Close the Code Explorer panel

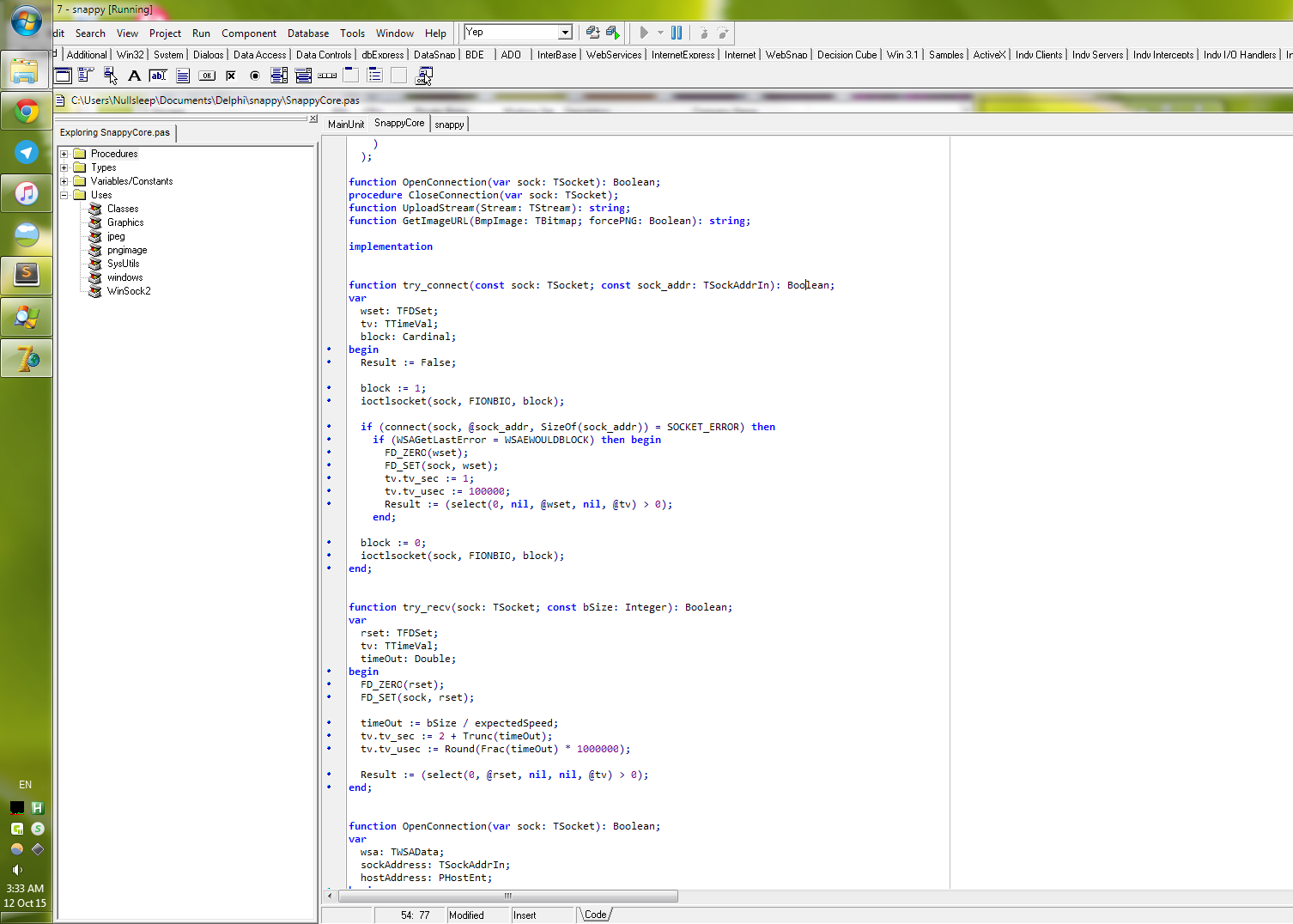[x=313, y=119]
